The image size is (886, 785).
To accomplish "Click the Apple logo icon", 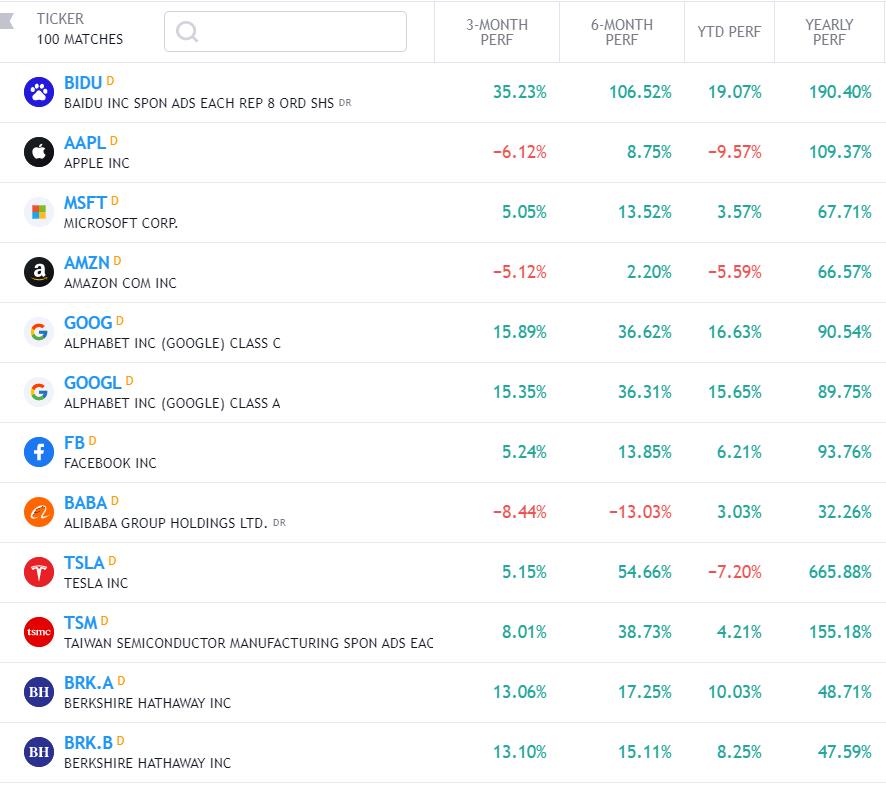I will click(39, 152).
